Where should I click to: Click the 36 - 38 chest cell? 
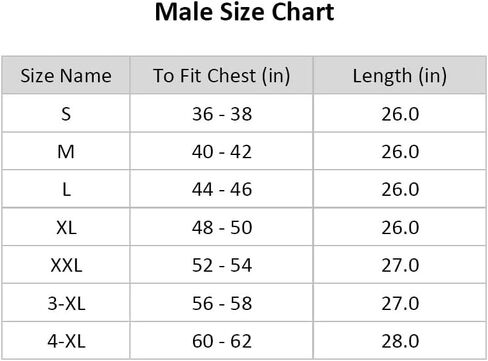[221, 113]
